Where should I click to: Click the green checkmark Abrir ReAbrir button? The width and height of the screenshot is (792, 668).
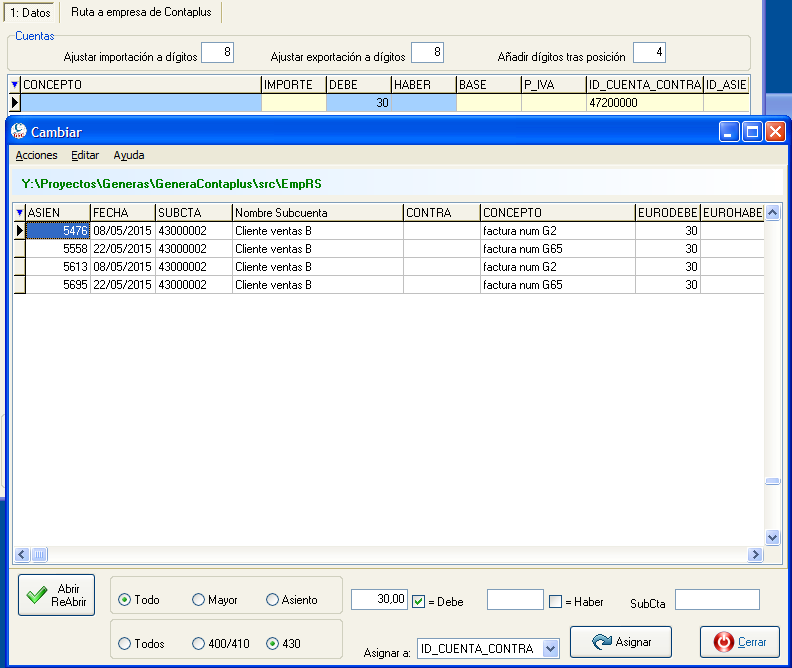pyautogui.click(x=57, y=595)
